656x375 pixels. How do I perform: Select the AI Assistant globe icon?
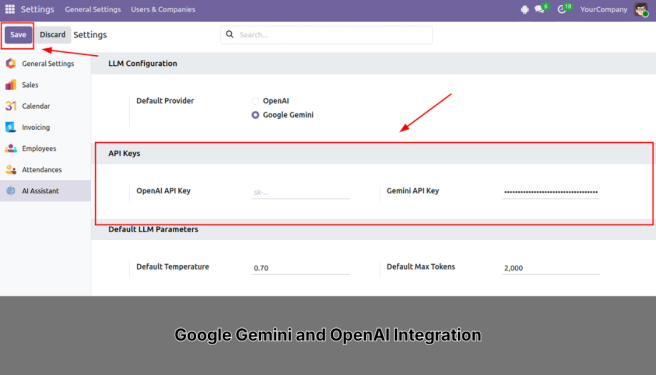point(11,191)
